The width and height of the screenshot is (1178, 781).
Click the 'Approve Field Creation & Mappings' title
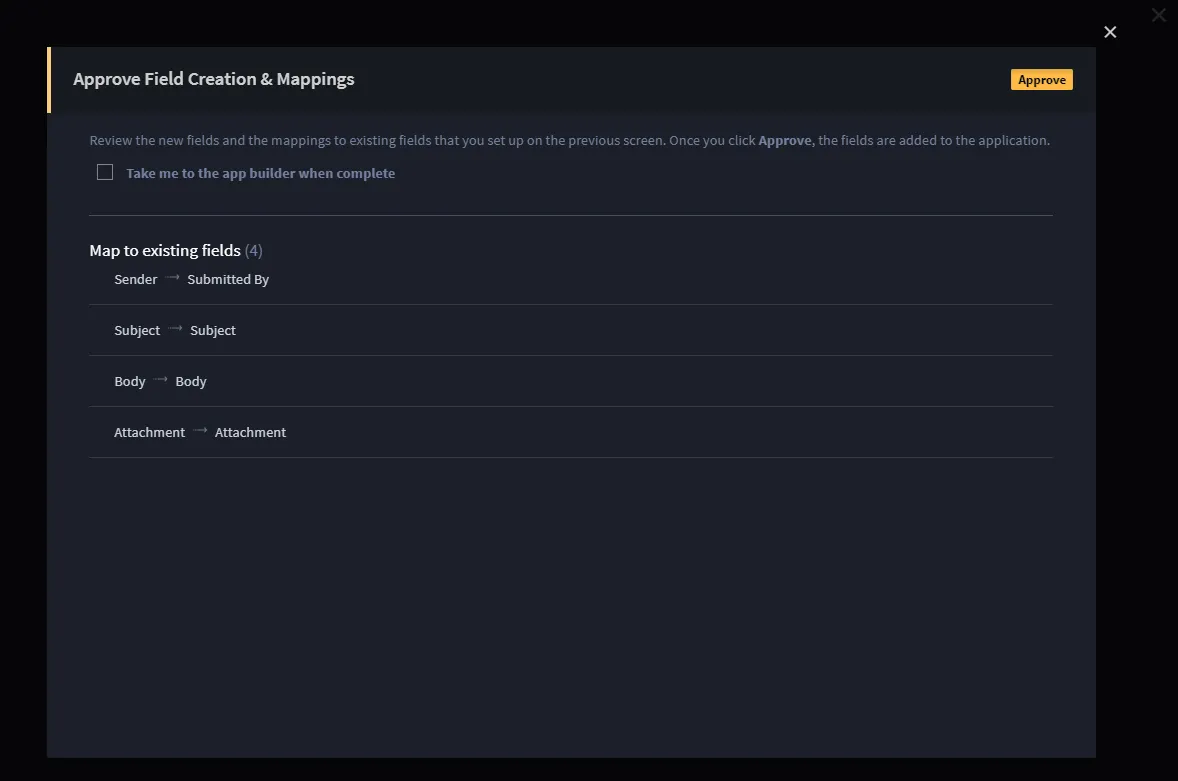213,80
